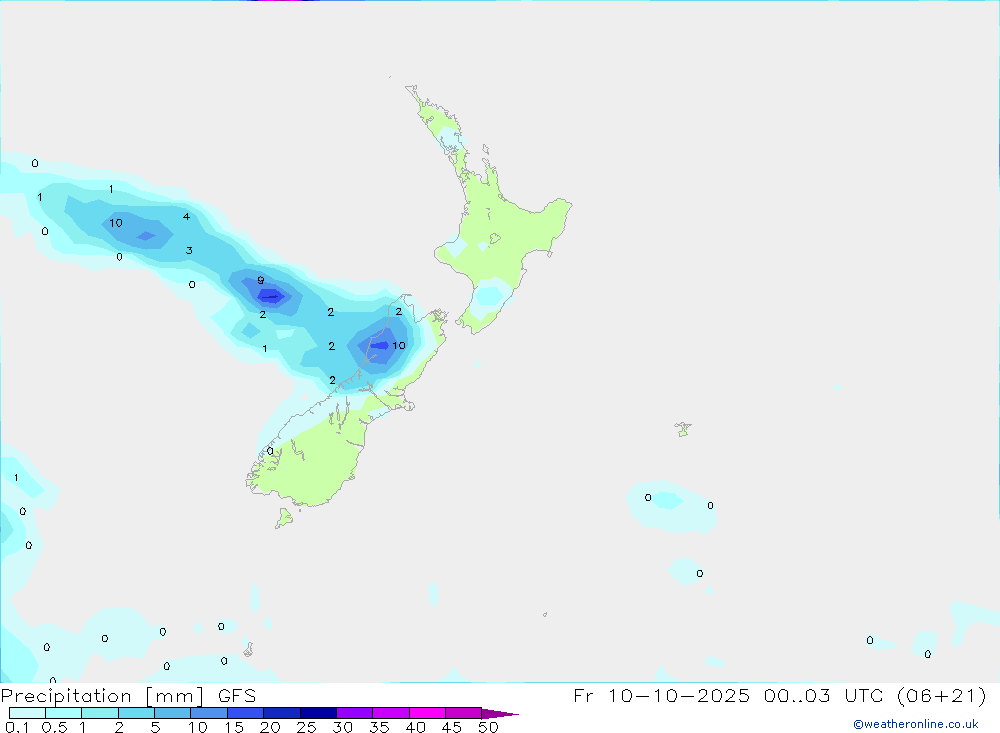The width and height of the screenshot is (1000, 733).
Task: Click the 25–30 mm violet legend swatch
Action: tap(318, 713)
